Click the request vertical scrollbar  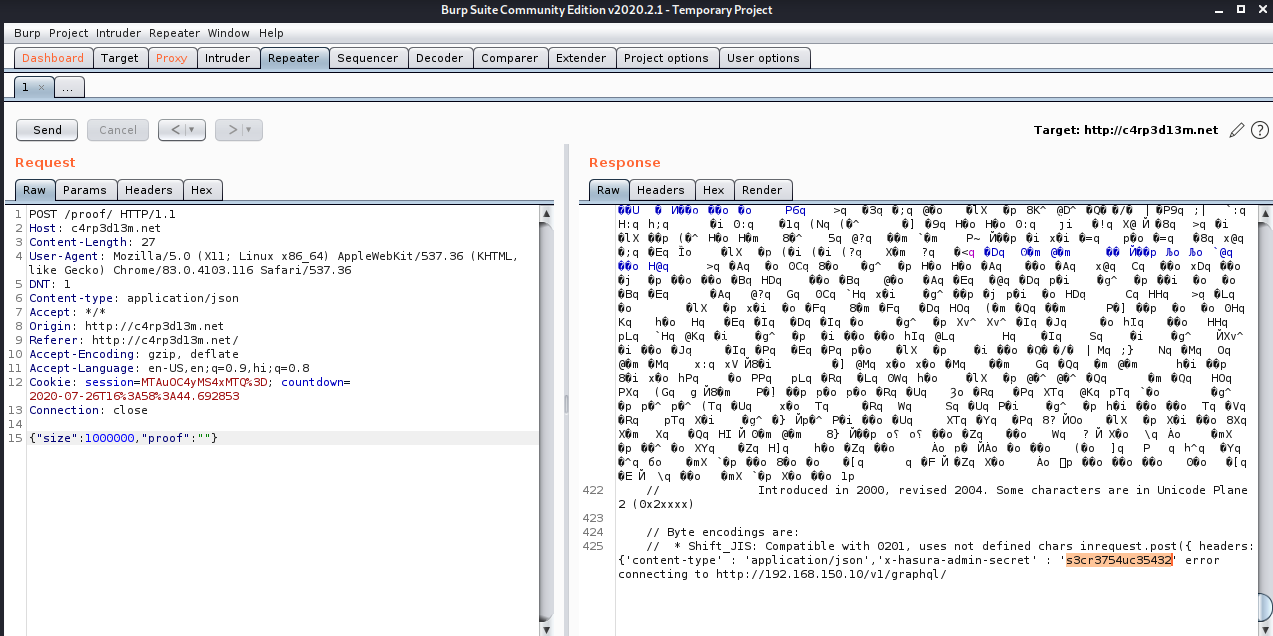pos(546,420)
